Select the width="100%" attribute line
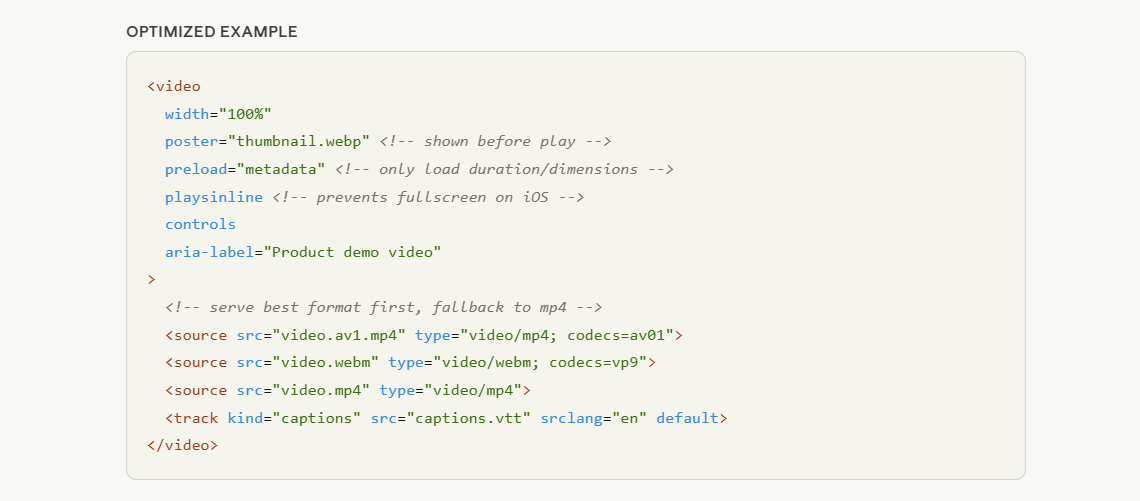 (x=218, y=114)
